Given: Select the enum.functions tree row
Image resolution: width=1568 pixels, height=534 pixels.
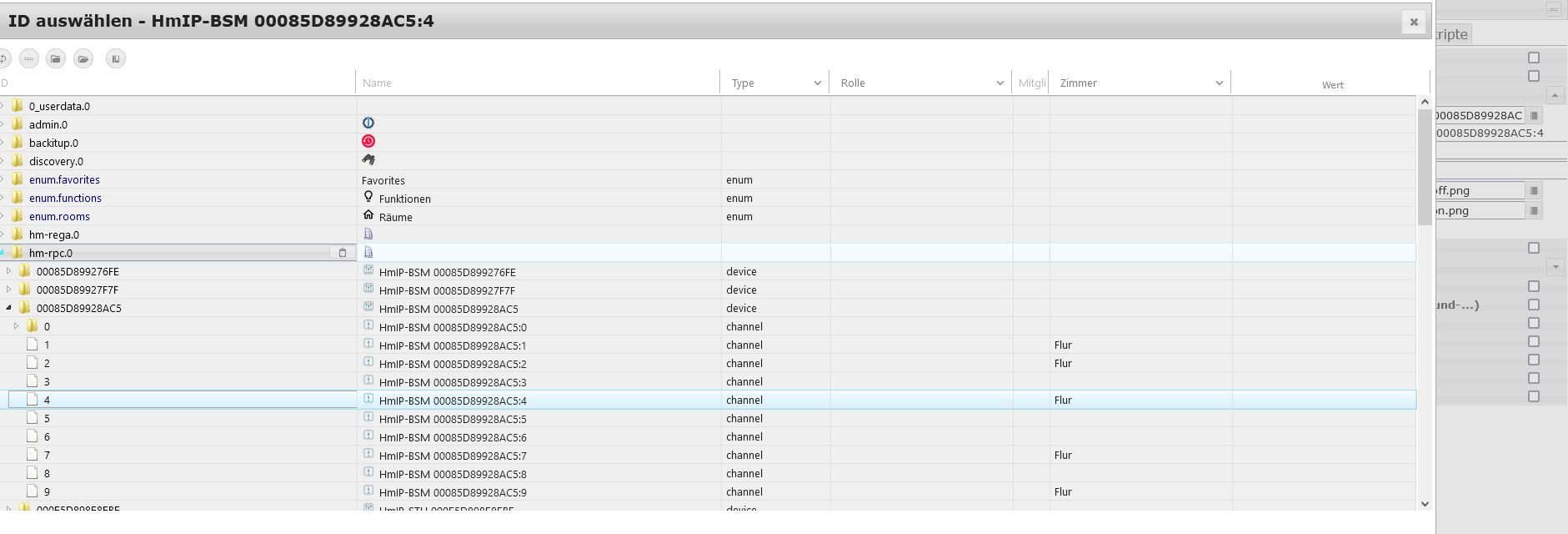Looking at the screenshot, I should click(x=708, y=198).
